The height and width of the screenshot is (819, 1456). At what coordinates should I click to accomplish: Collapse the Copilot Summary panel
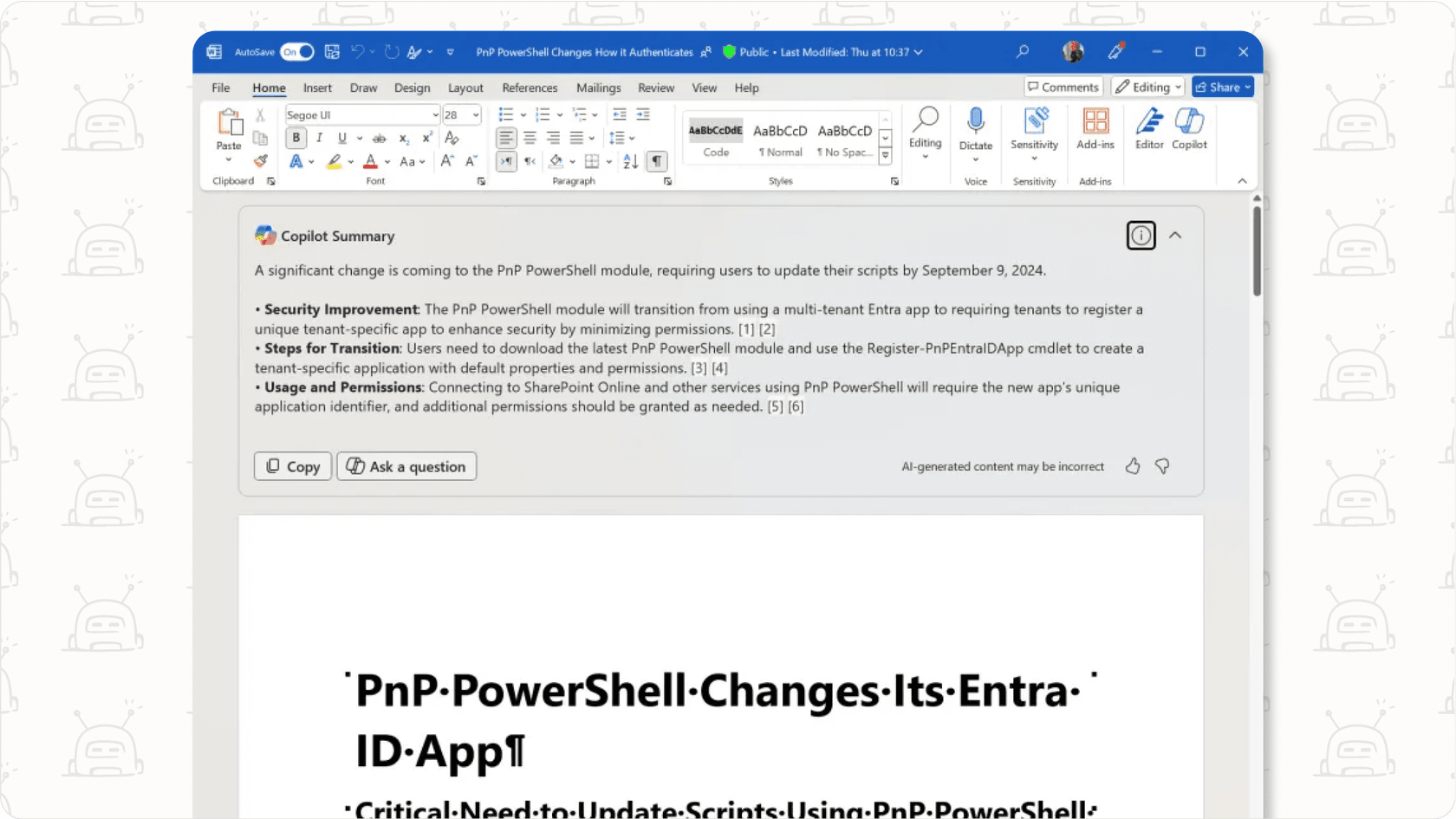tap(1175, 236)
